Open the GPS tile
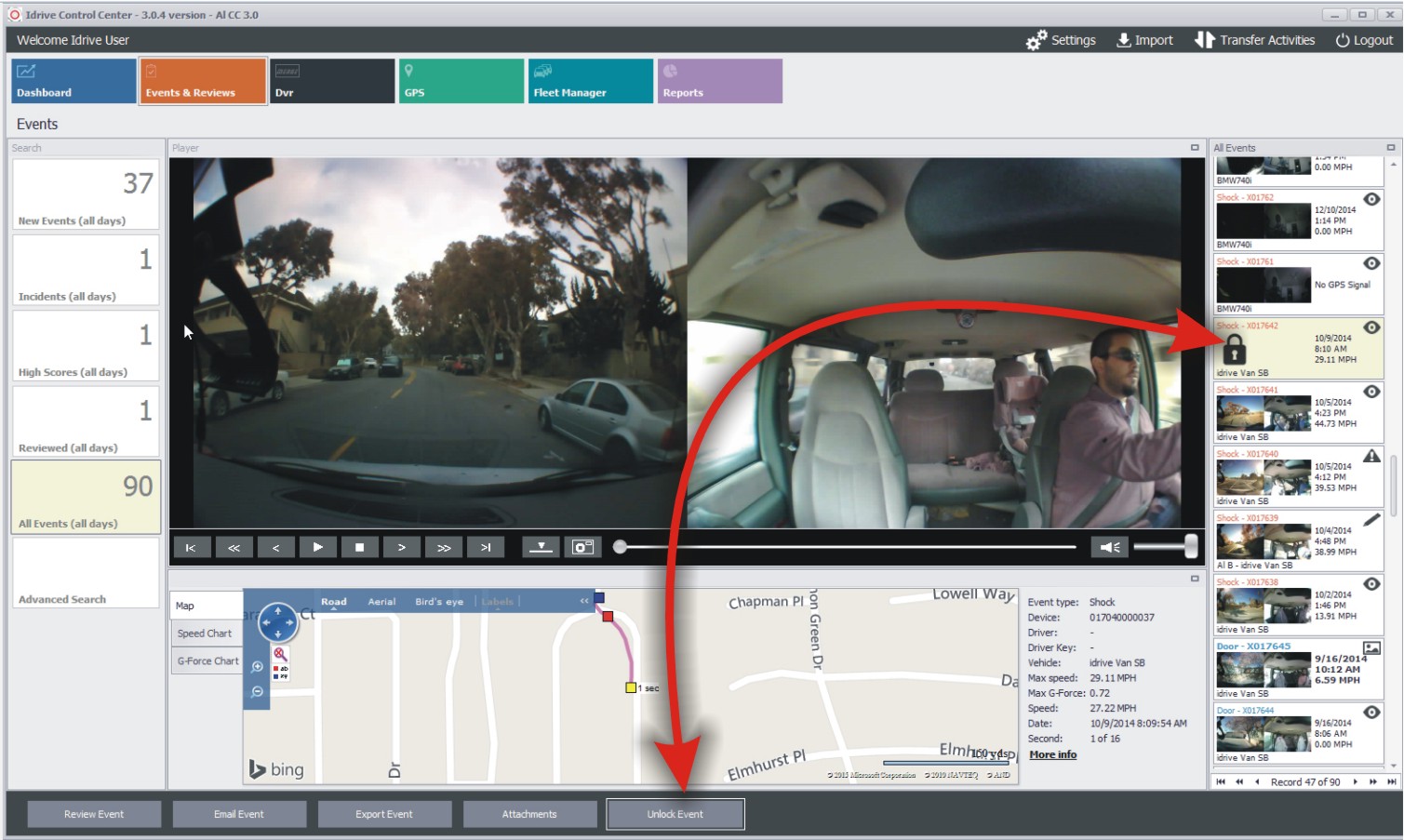The width and height of the screenshot is (1404, 840). click(461, 81)
